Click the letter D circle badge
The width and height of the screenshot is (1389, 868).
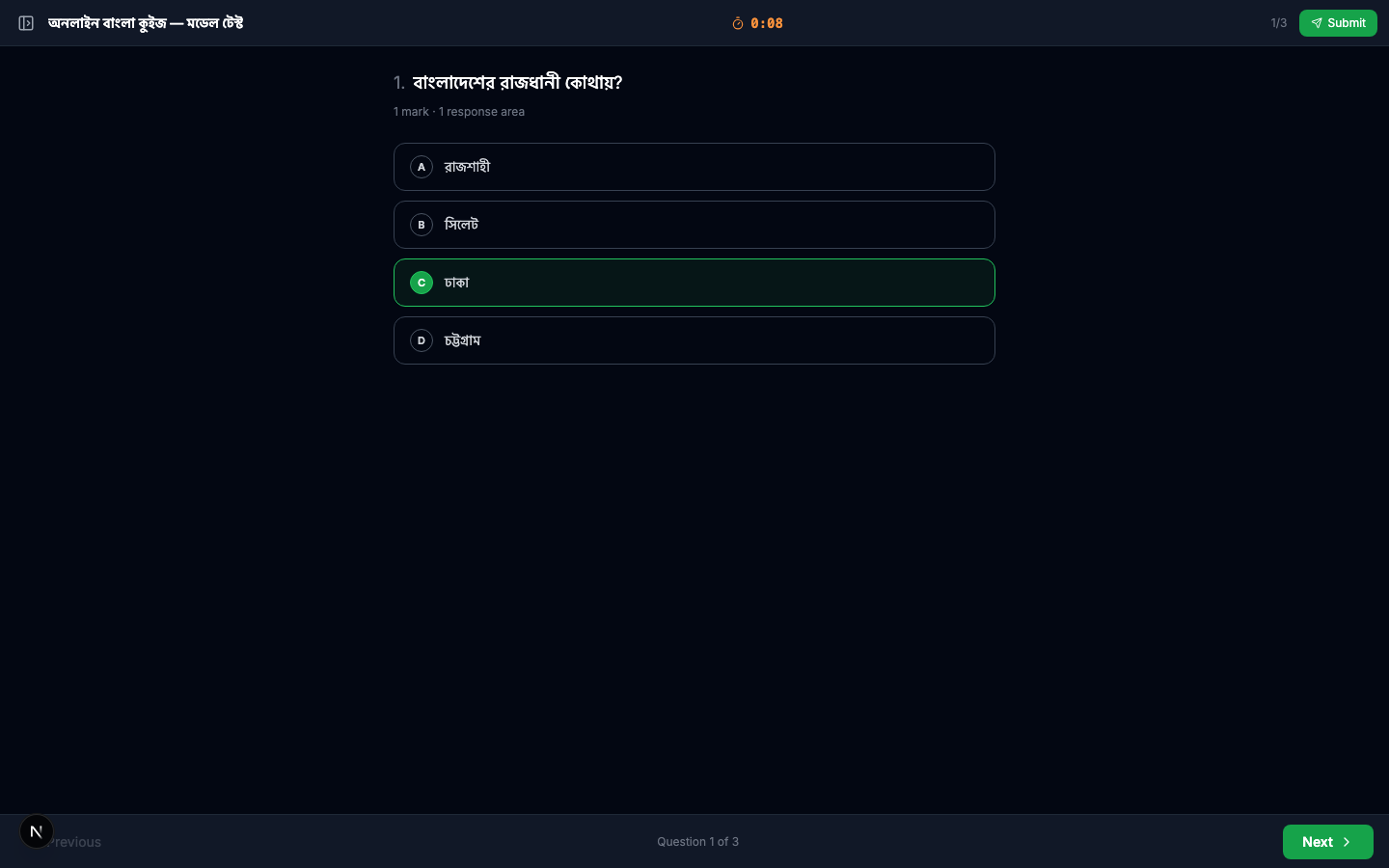tap(422, 340)
